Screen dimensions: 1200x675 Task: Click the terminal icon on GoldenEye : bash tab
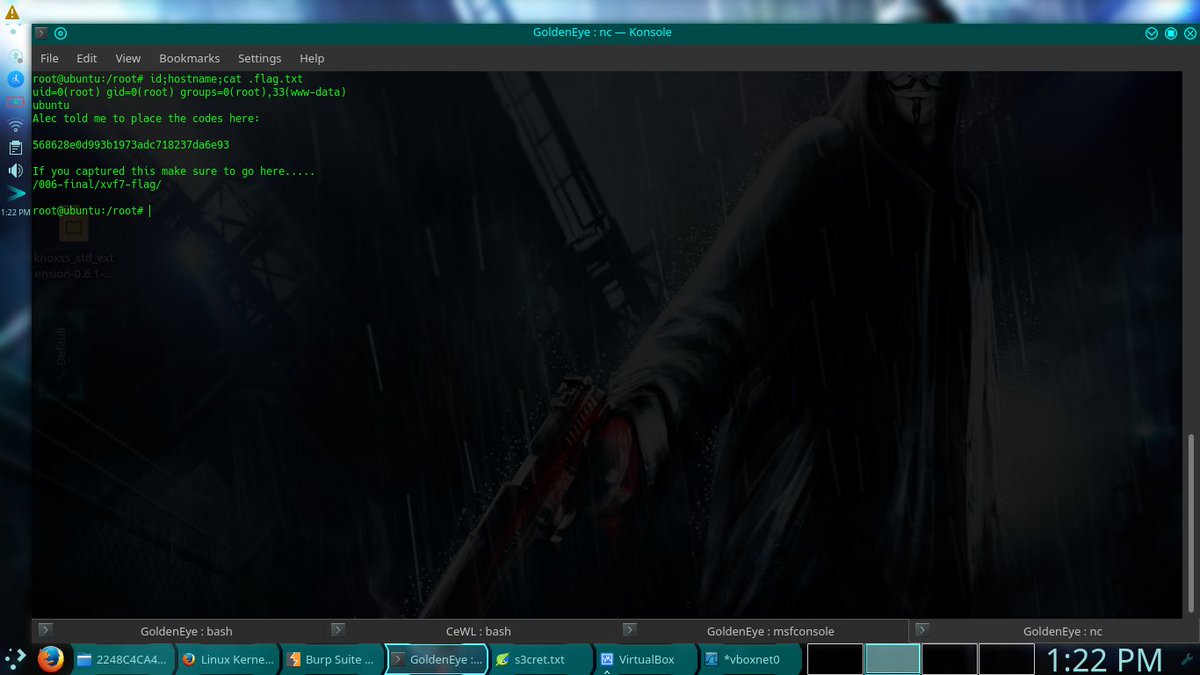click(45, 630)
